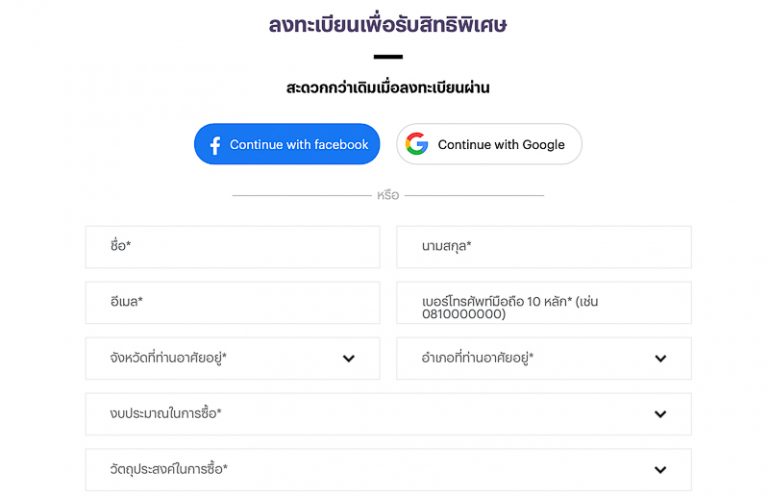Image resolution: width=768 pixels, height=496 pixels.
Task: Choose Continue with Google button
Action: [x=489, y=144]
